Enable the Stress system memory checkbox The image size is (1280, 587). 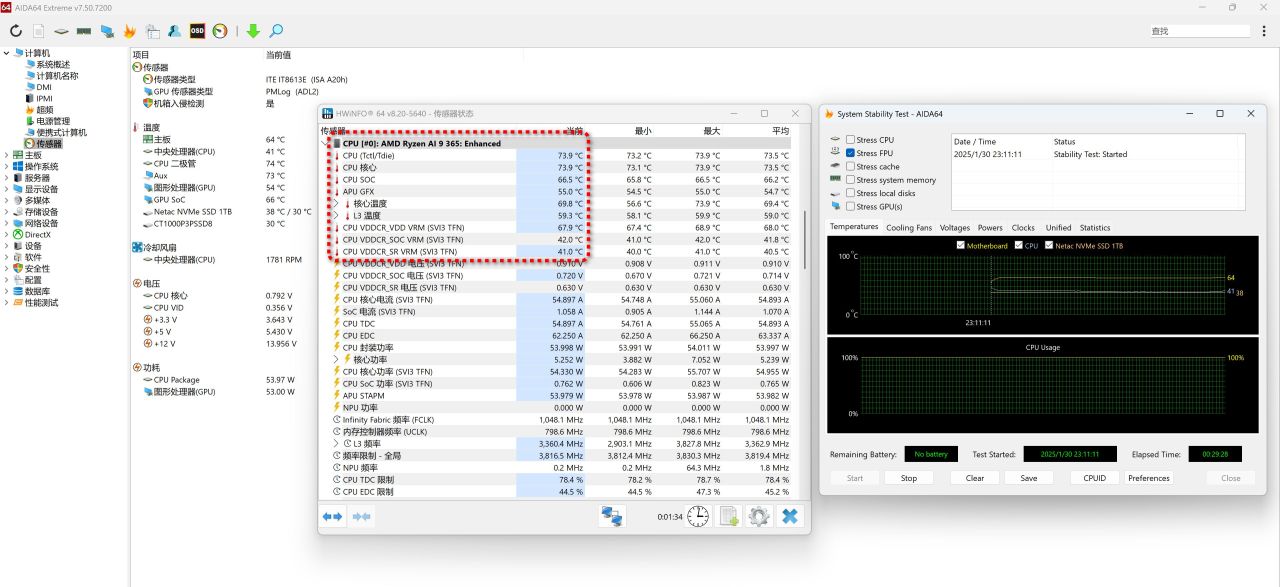[850, 180]
